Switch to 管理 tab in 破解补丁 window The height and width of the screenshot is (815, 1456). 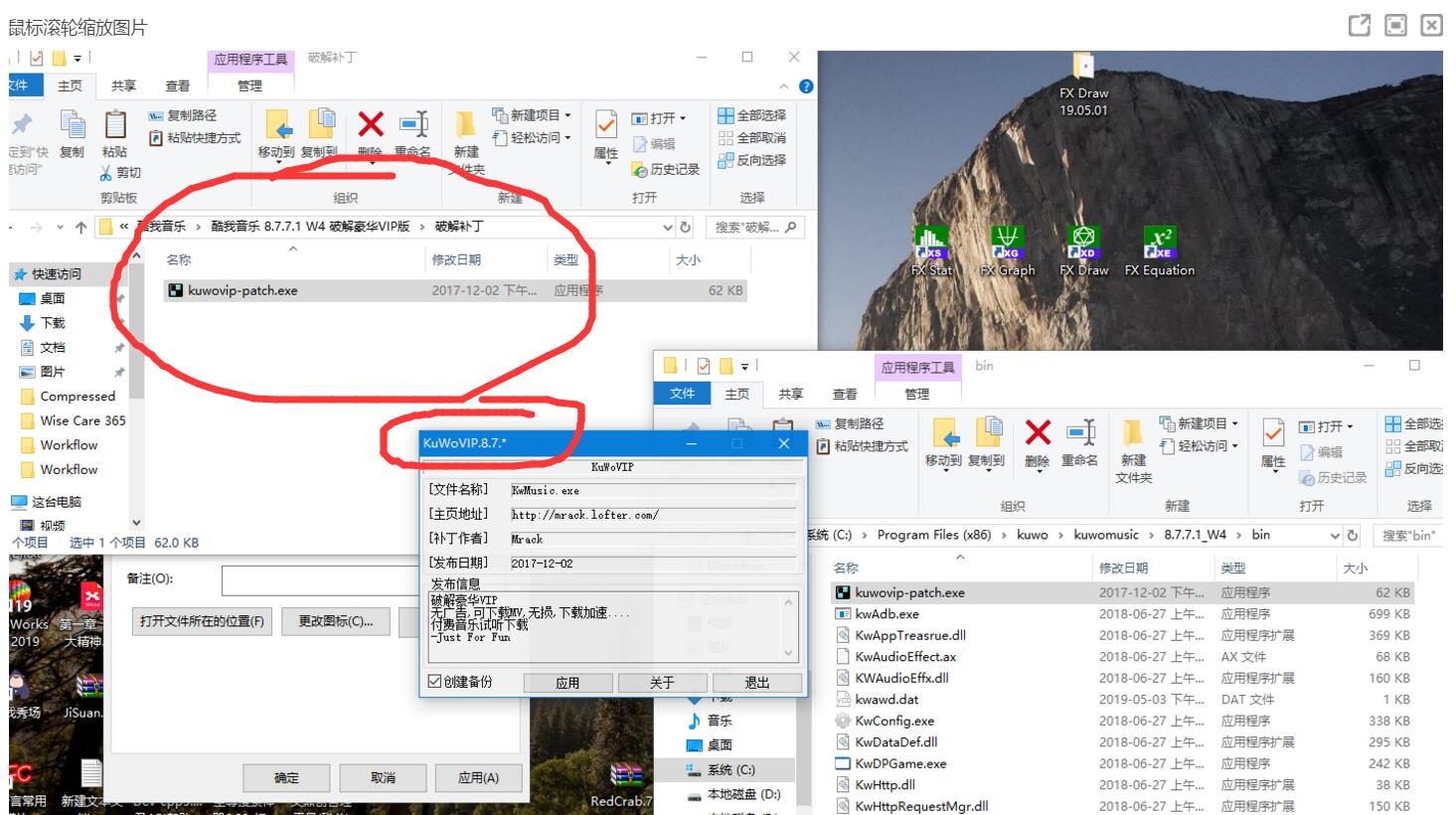(x=249, y=86)
